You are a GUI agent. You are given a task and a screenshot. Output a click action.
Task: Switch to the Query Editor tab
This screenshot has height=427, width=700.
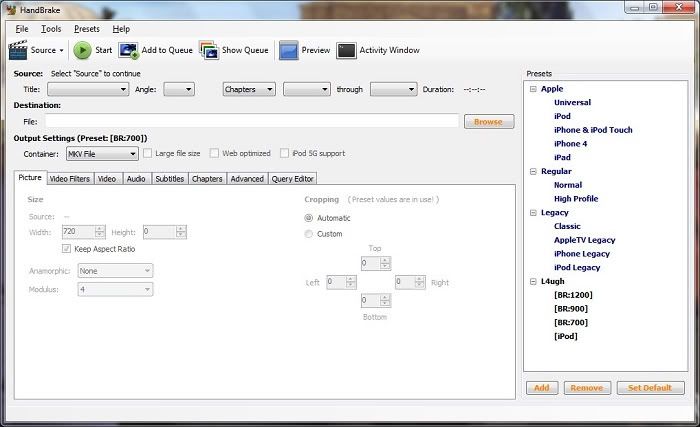click(x=292, y=179)
